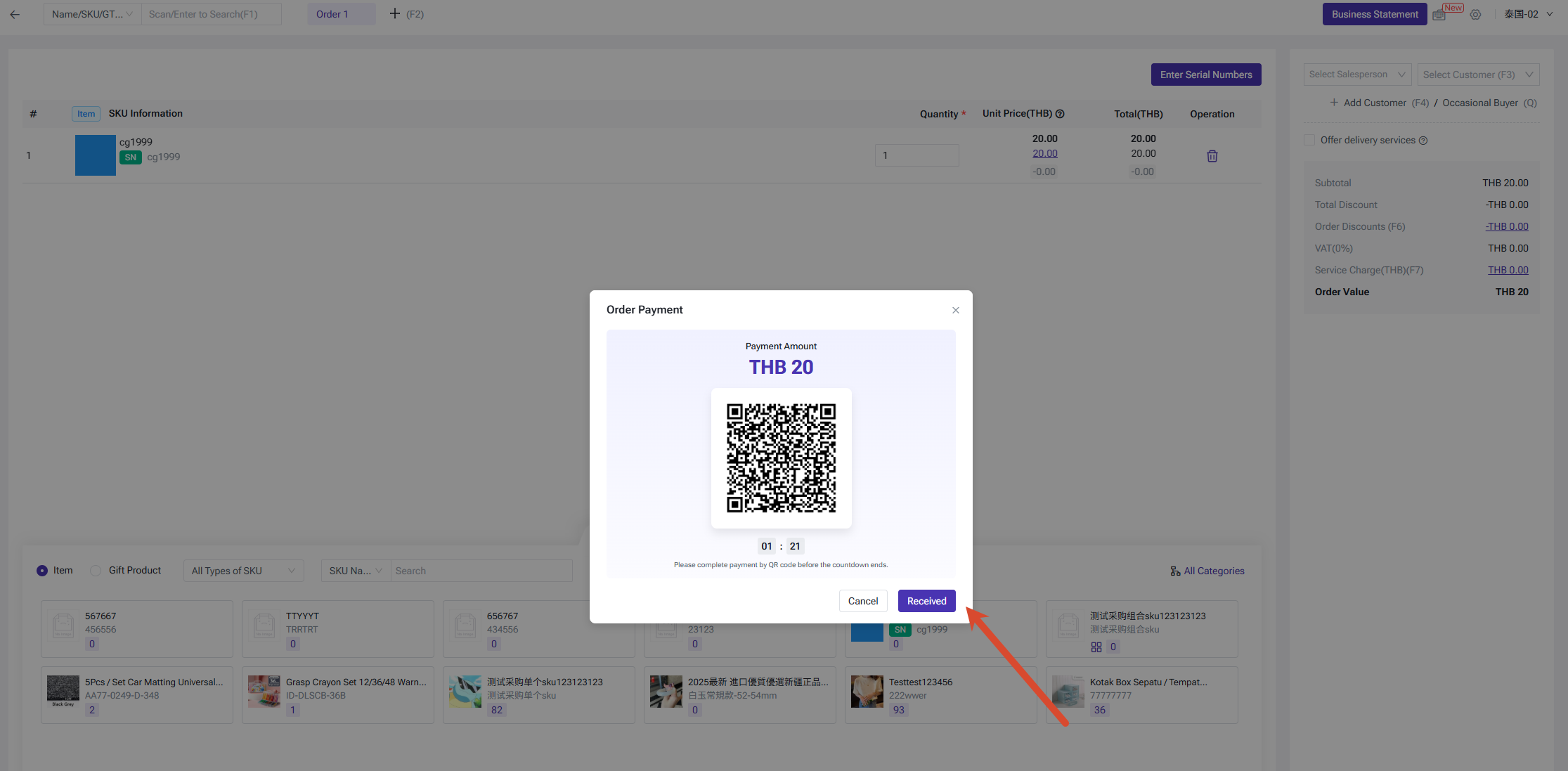The width and height of the screenshot is (1568, 771).
Task: Click the Unit Price help icon
Action: click(x=1060, y=114)
